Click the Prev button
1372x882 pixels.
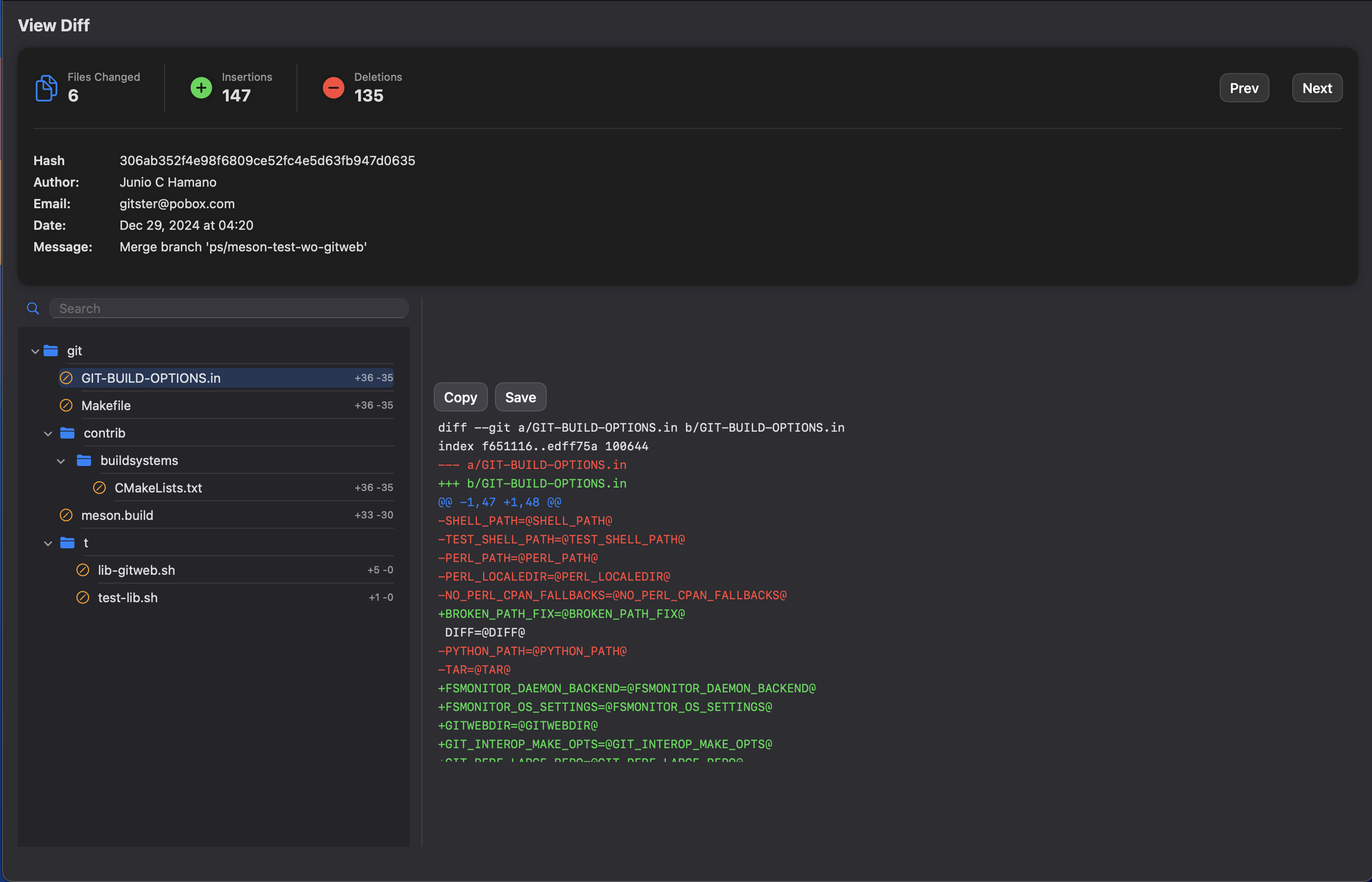click(x=1244, y=87)
